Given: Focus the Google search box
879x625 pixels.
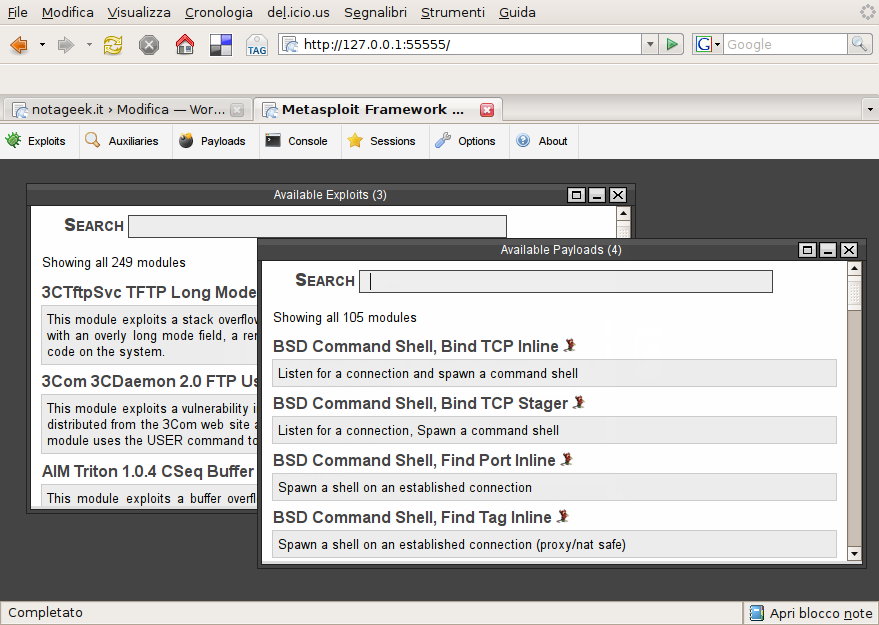Looking at the screenshot, I should tap(785, 44).
